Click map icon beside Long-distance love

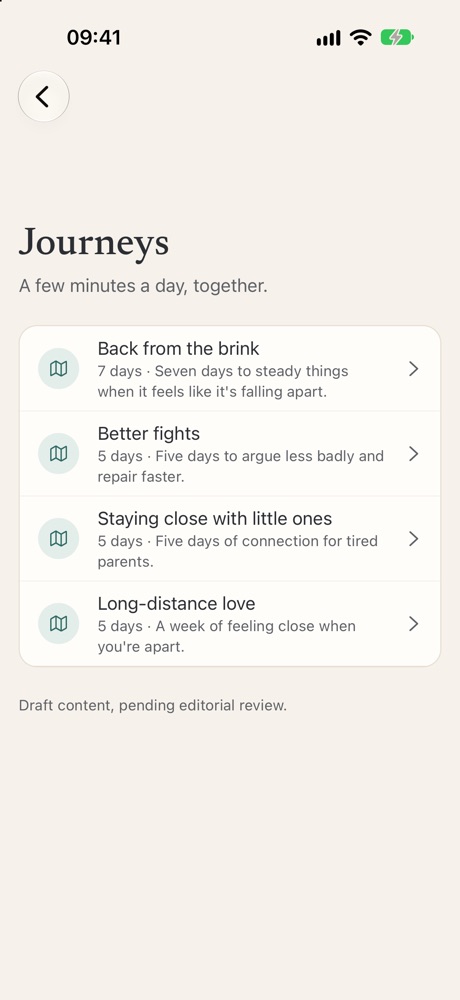(59, 623)
